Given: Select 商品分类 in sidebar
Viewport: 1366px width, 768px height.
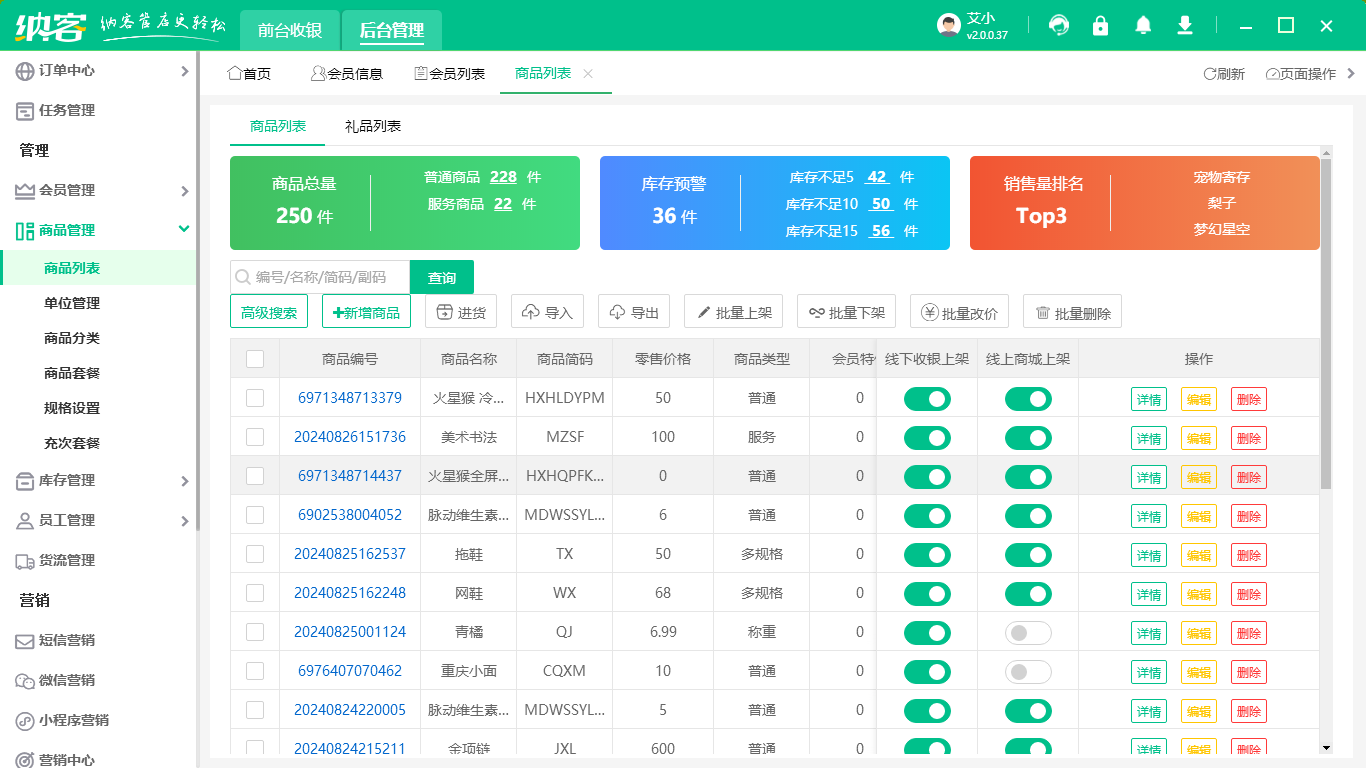Looking at the screenshot, I should (72, 338).
